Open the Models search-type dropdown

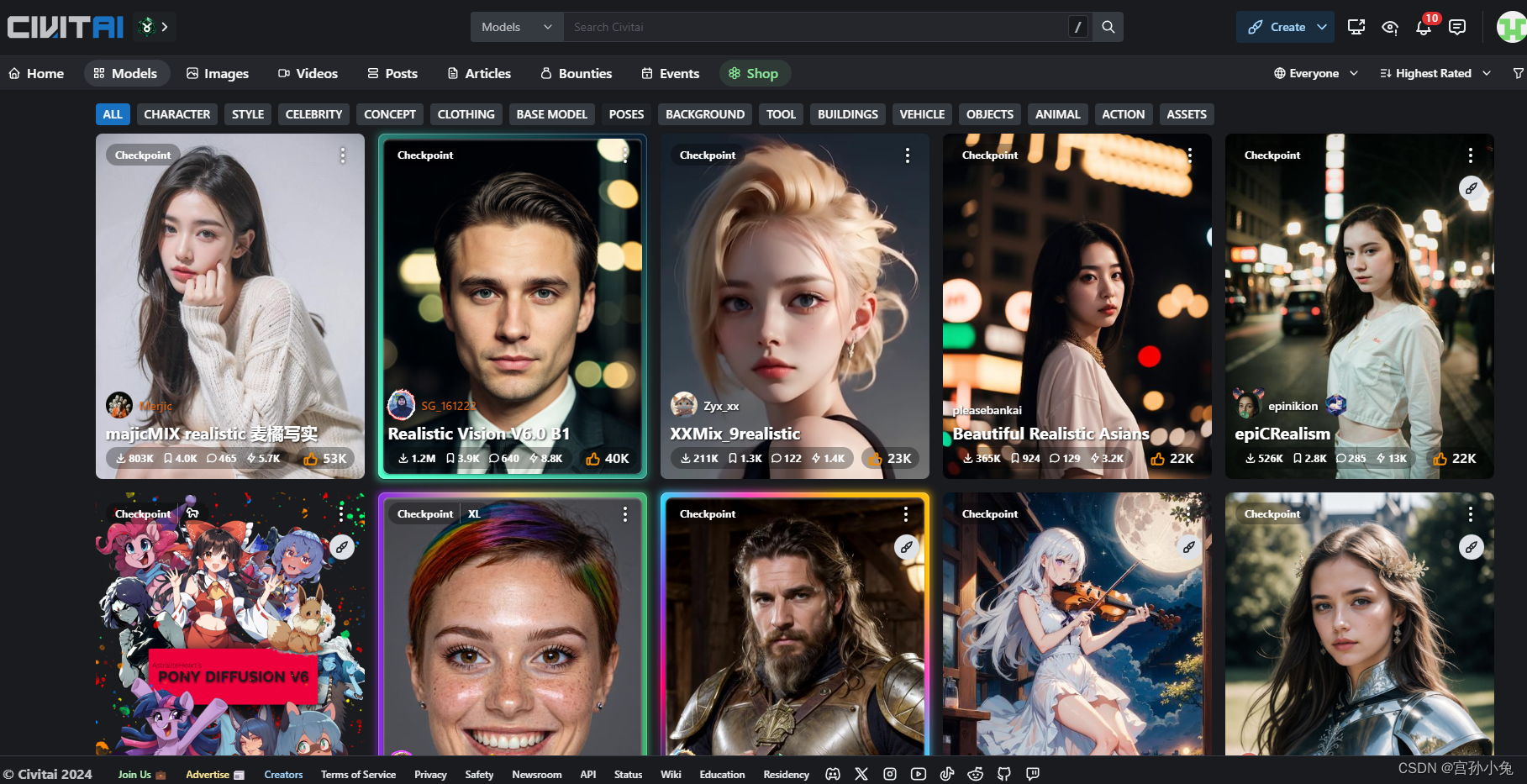pyautogui.click(x=517, y=27)
